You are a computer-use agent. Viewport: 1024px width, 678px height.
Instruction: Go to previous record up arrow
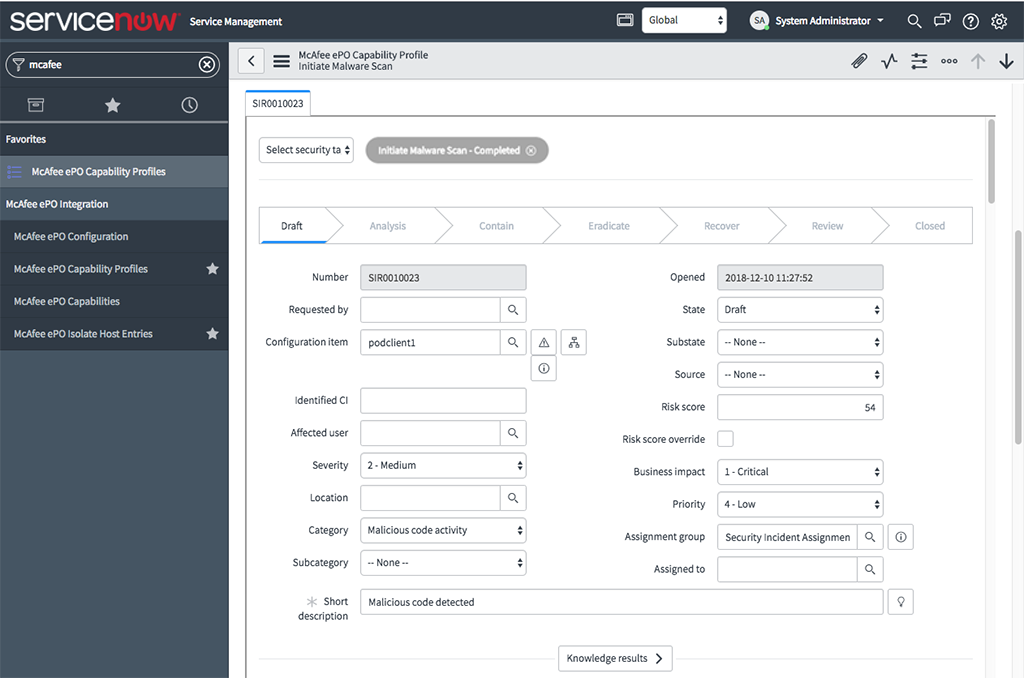tap(978, 61)
